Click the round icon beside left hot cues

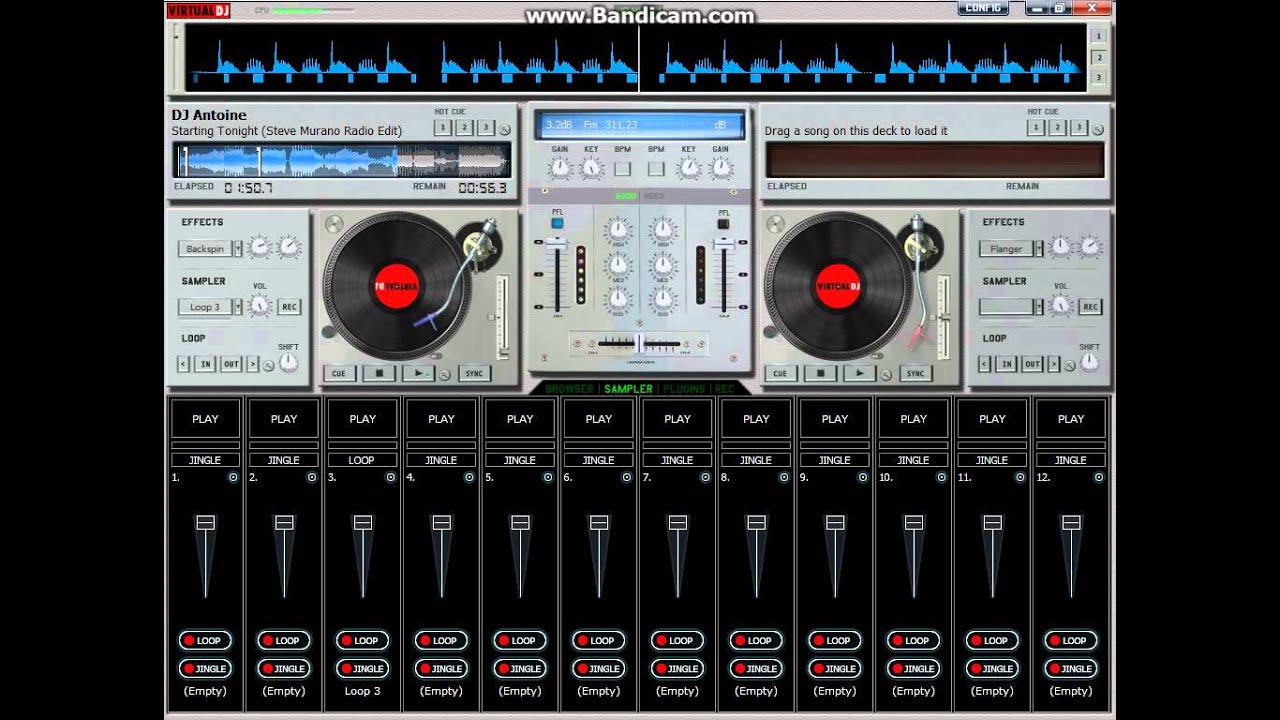pyautogui.click(x=505, y=129)
